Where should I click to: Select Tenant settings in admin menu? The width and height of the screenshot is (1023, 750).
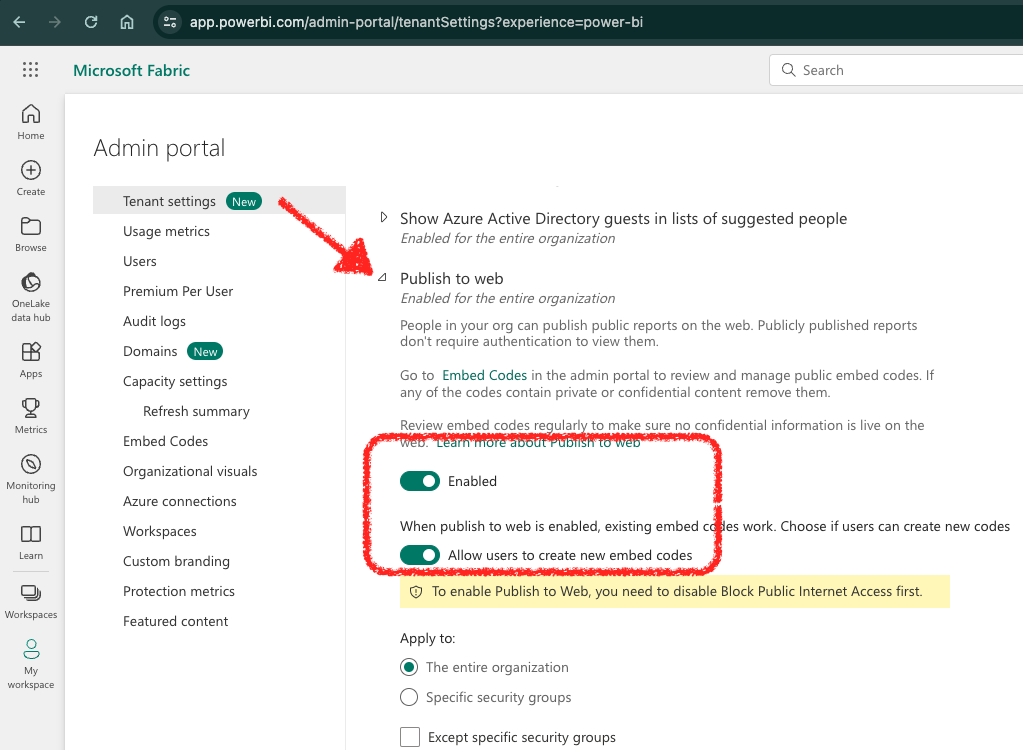[219, 201]
